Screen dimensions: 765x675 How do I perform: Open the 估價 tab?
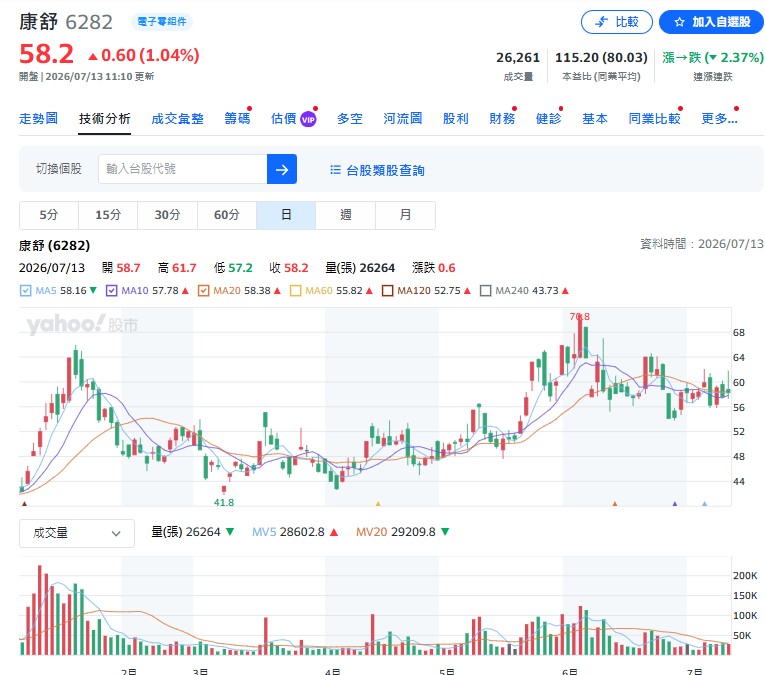coord(283,119)
